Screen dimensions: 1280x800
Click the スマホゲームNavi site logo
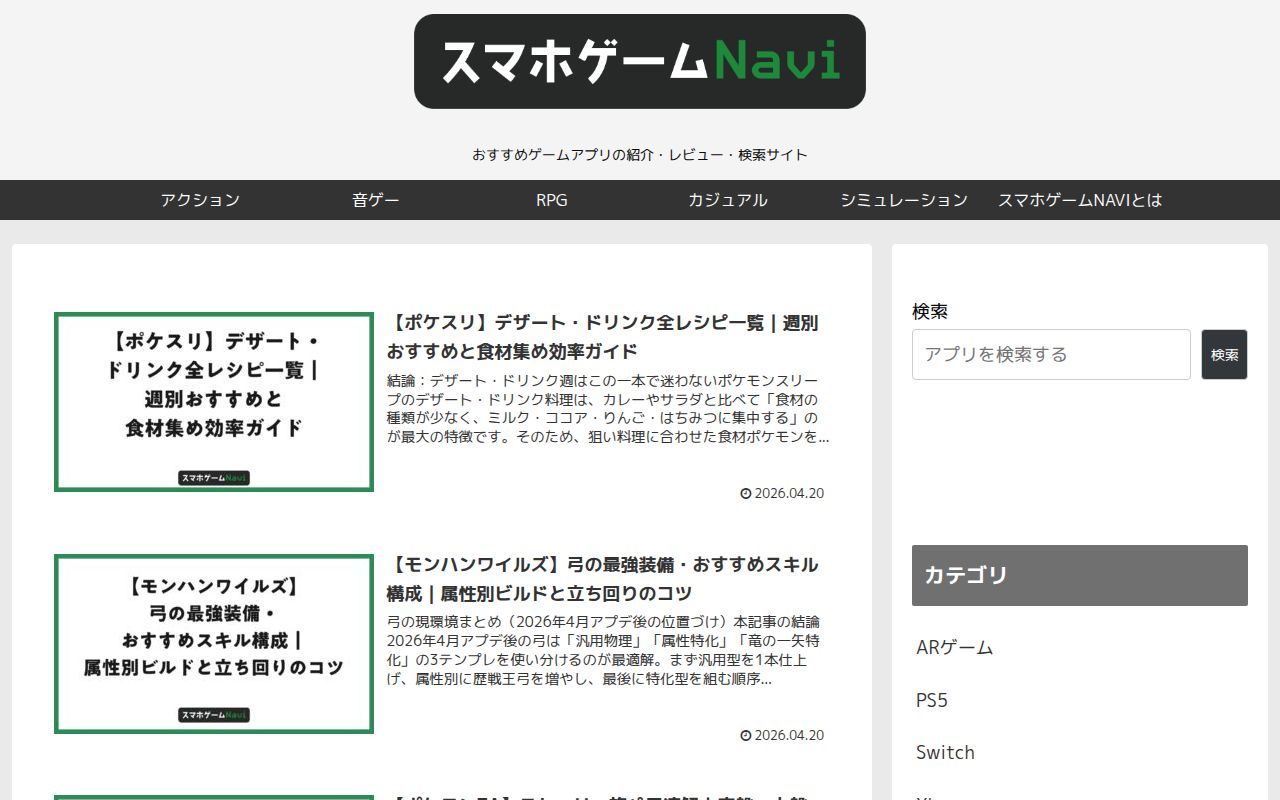pos(640,61)
